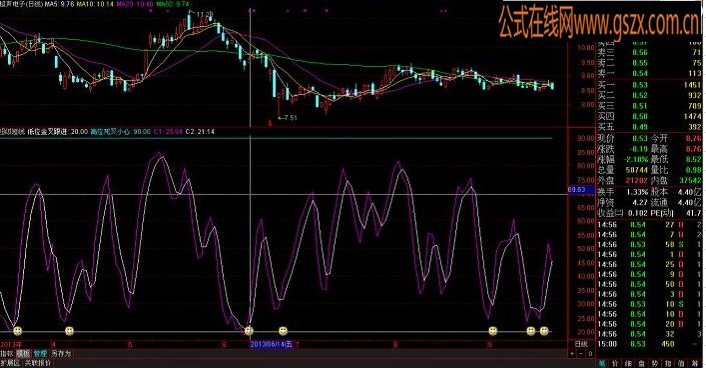Open the 关联报价 related quotes tab
This screenshot has width=706, height=368.
coord(38,363)
